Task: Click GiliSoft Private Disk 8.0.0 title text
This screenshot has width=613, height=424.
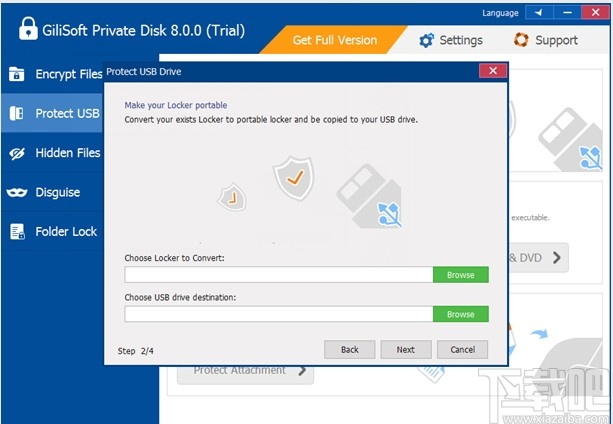Action: (x=143, y=30)
